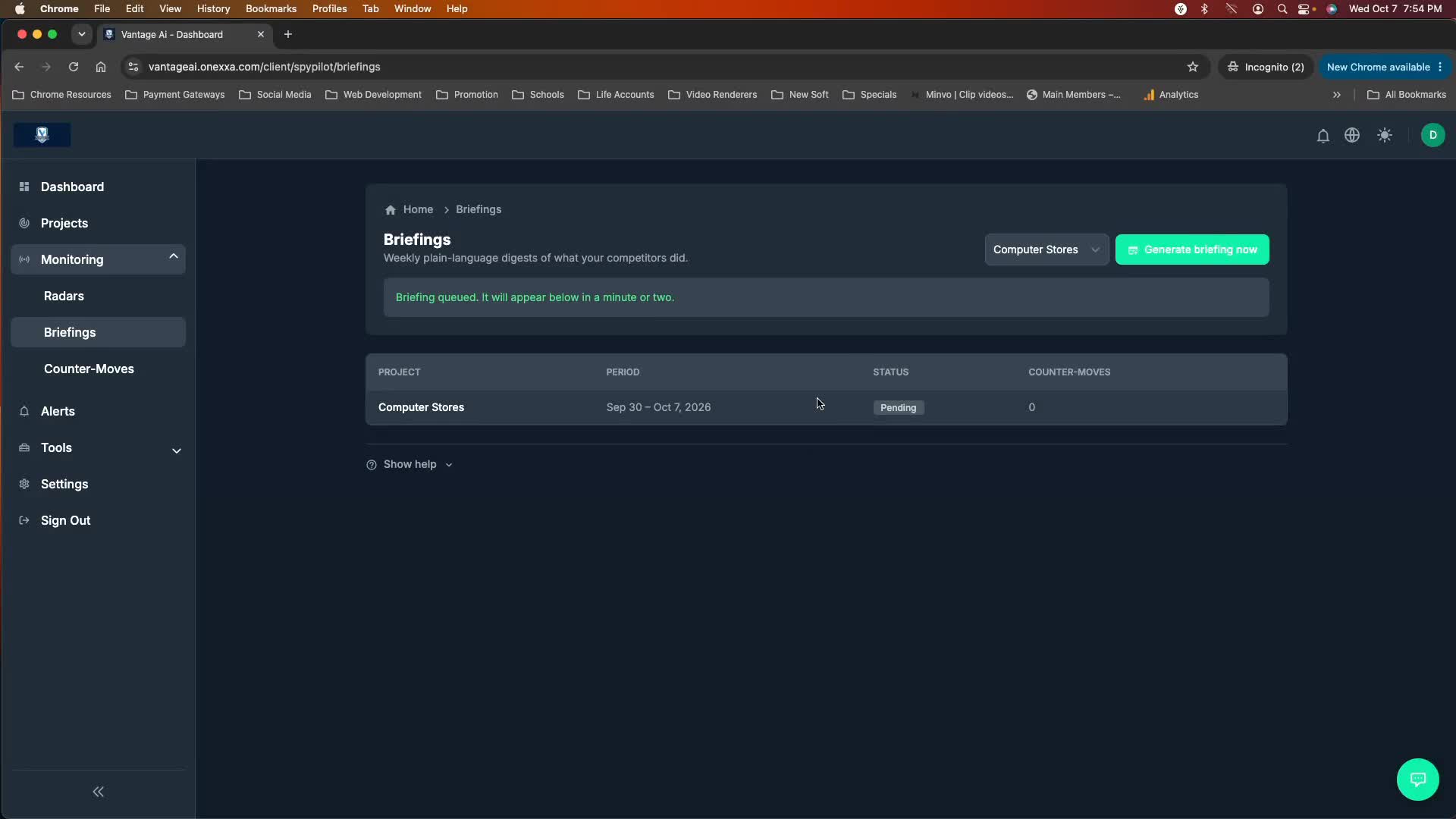Open the user avatar D menu

(x=1432, y=135)
